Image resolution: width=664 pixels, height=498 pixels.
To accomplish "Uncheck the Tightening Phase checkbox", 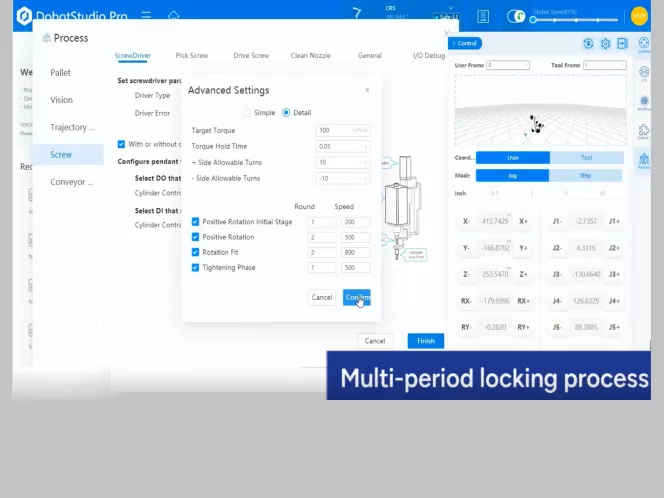I will click(195, 267).
